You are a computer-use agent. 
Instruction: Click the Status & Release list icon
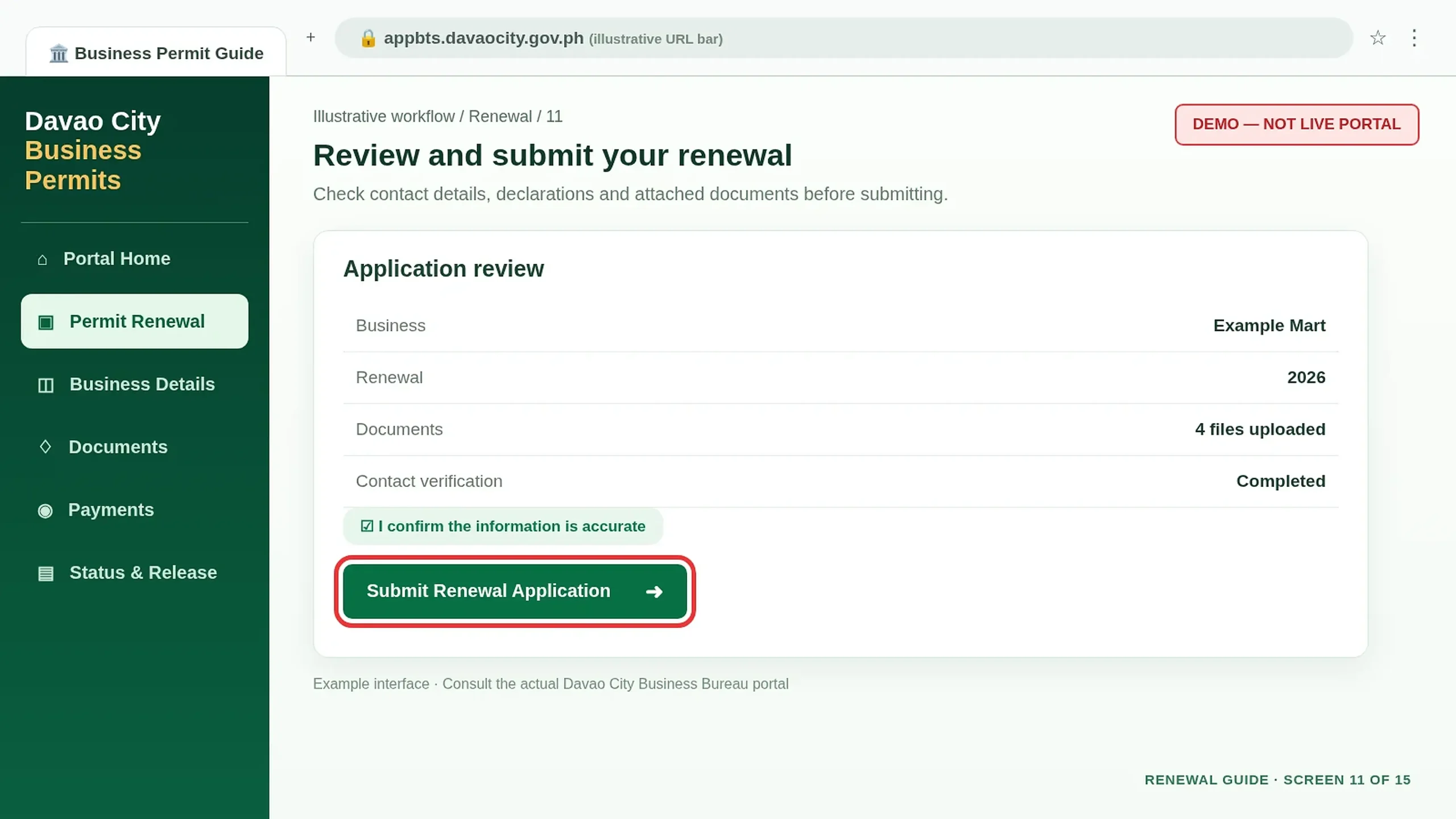(45, 573)
